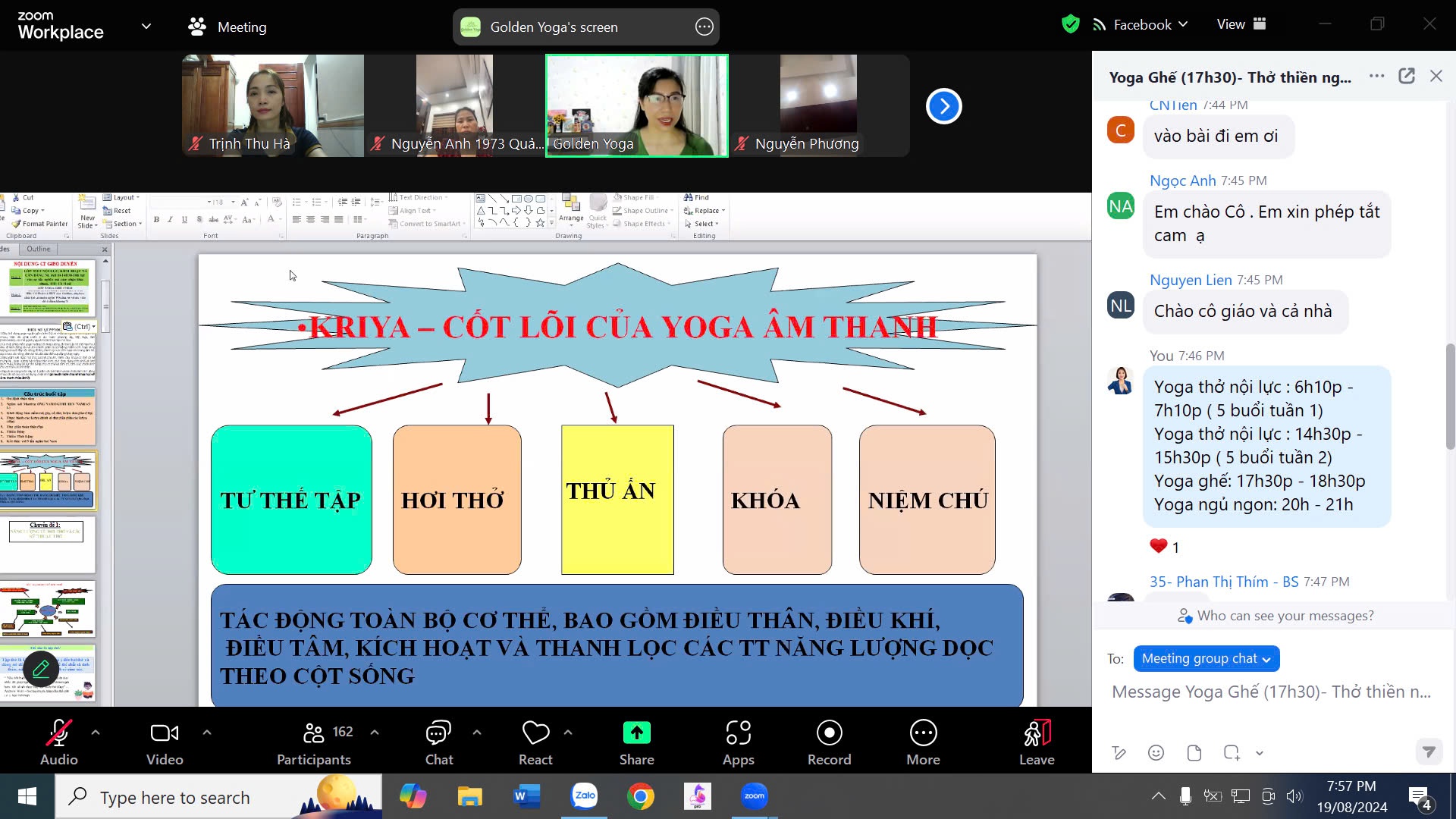Open Google Chrome from the taskbar
1456x819 pixels.
641,796
